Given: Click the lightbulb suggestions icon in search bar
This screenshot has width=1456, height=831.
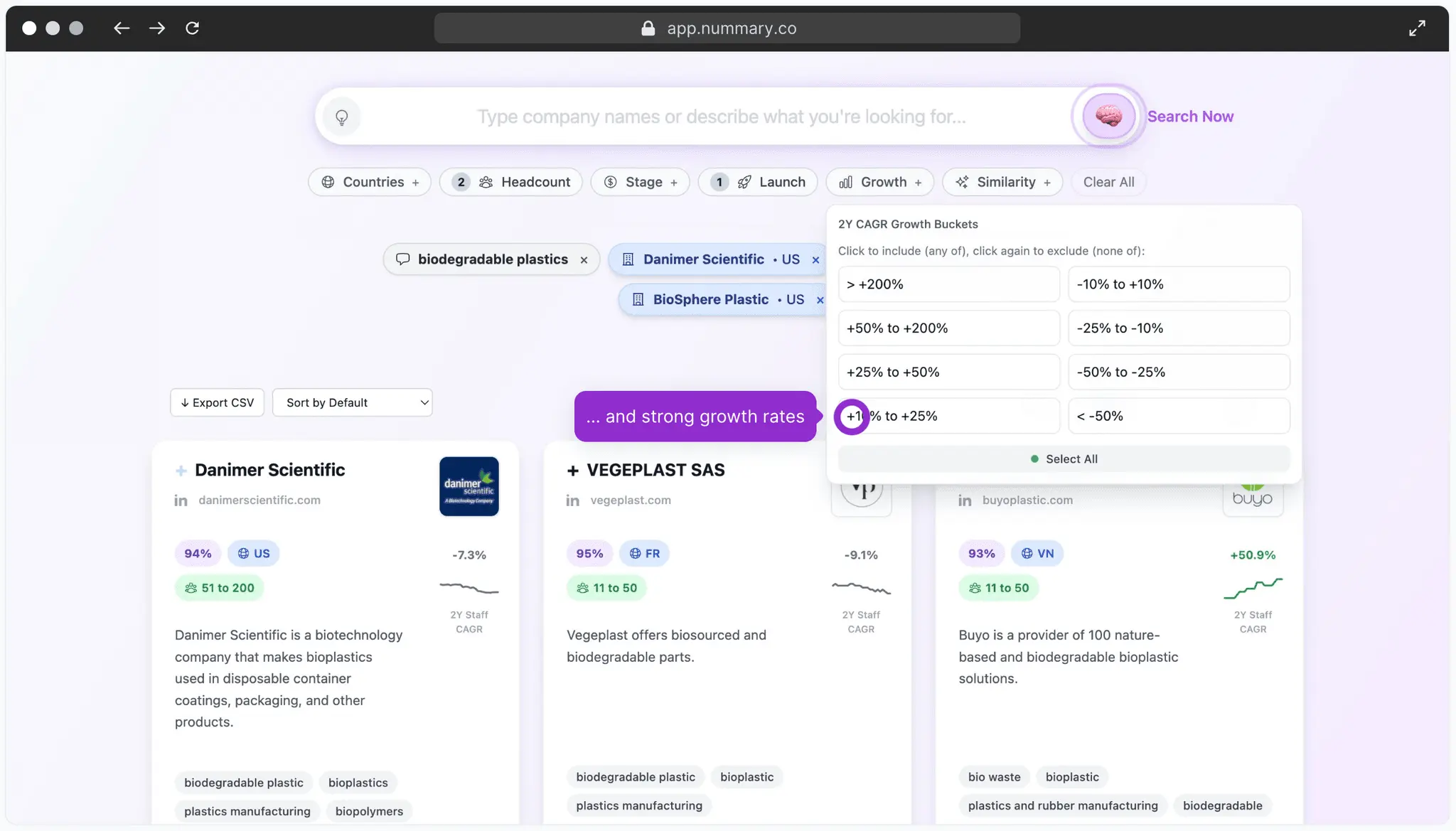Looking at the screenshot, I should click(x=341, y=117).
